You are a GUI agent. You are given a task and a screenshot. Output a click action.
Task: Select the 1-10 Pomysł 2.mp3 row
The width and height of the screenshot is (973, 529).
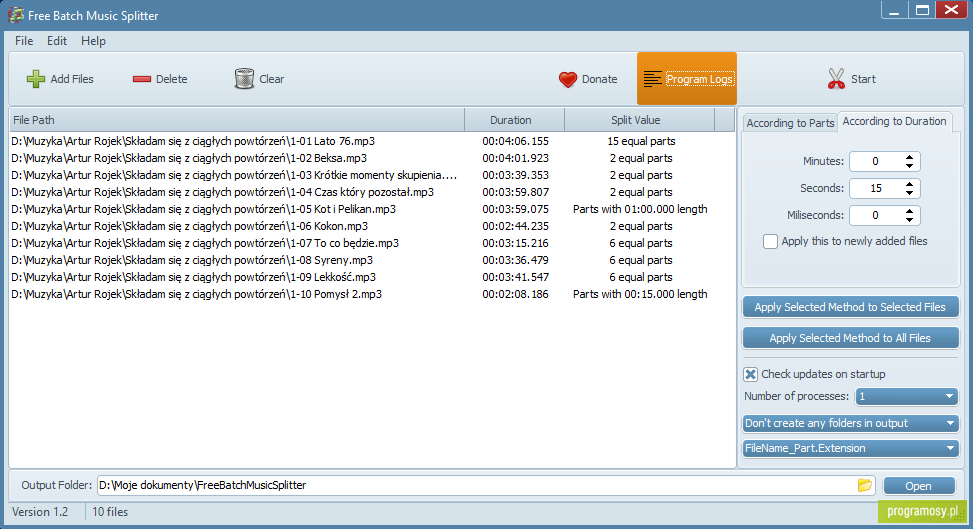[x=372, y=294]
